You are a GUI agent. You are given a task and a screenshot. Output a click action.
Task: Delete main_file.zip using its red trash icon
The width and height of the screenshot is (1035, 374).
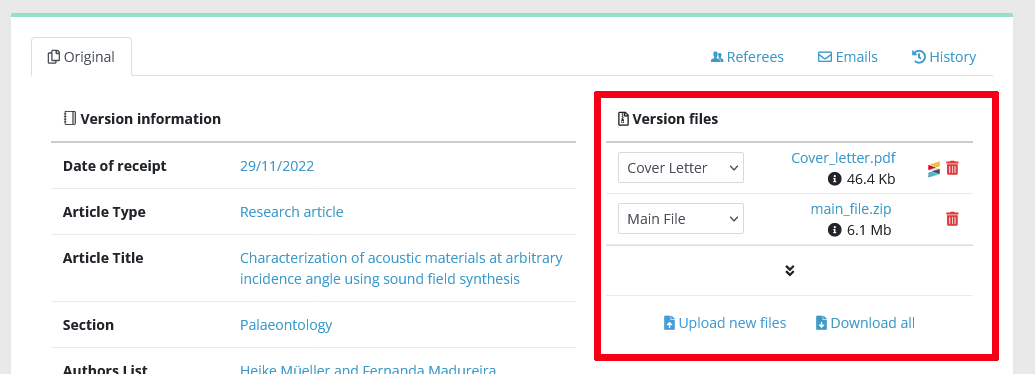tap(952, 218)
